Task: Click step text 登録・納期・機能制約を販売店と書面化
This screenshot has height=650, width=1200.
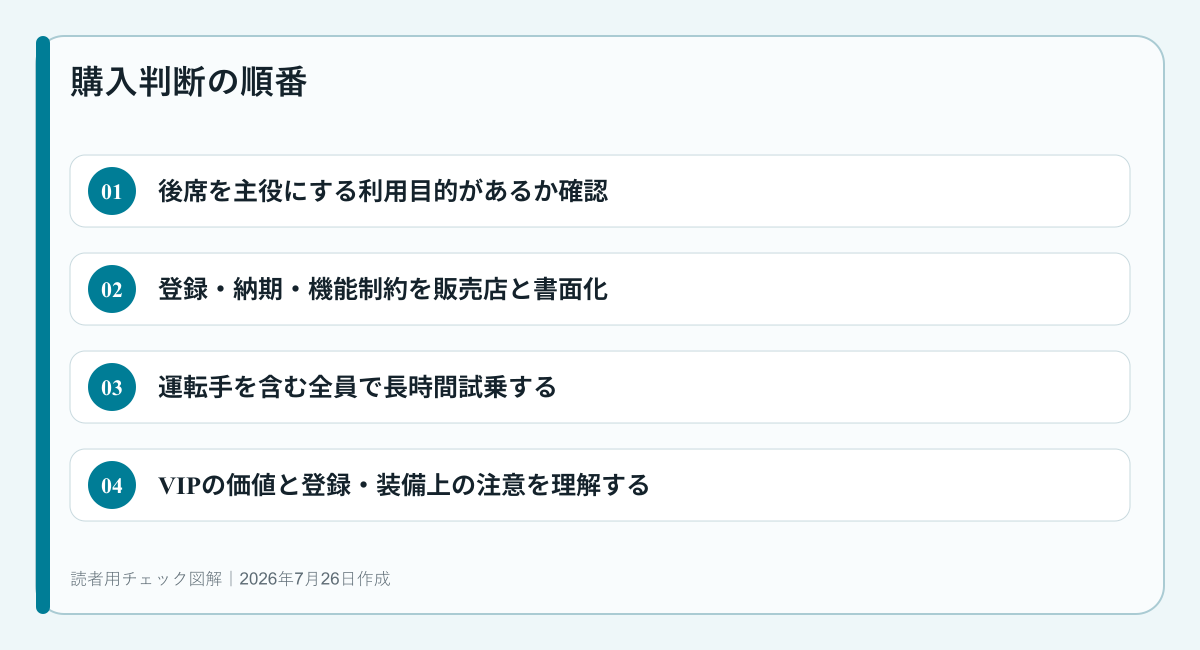Action: [x=383, y=289]
